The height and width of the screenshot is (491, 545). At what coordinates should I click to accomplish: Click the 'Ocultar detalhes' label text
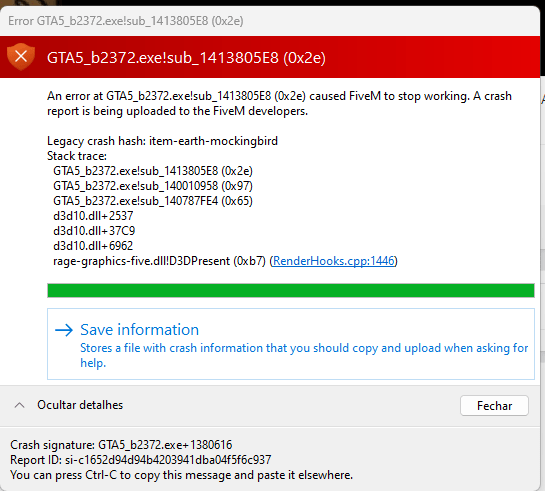tap(80, 405)
